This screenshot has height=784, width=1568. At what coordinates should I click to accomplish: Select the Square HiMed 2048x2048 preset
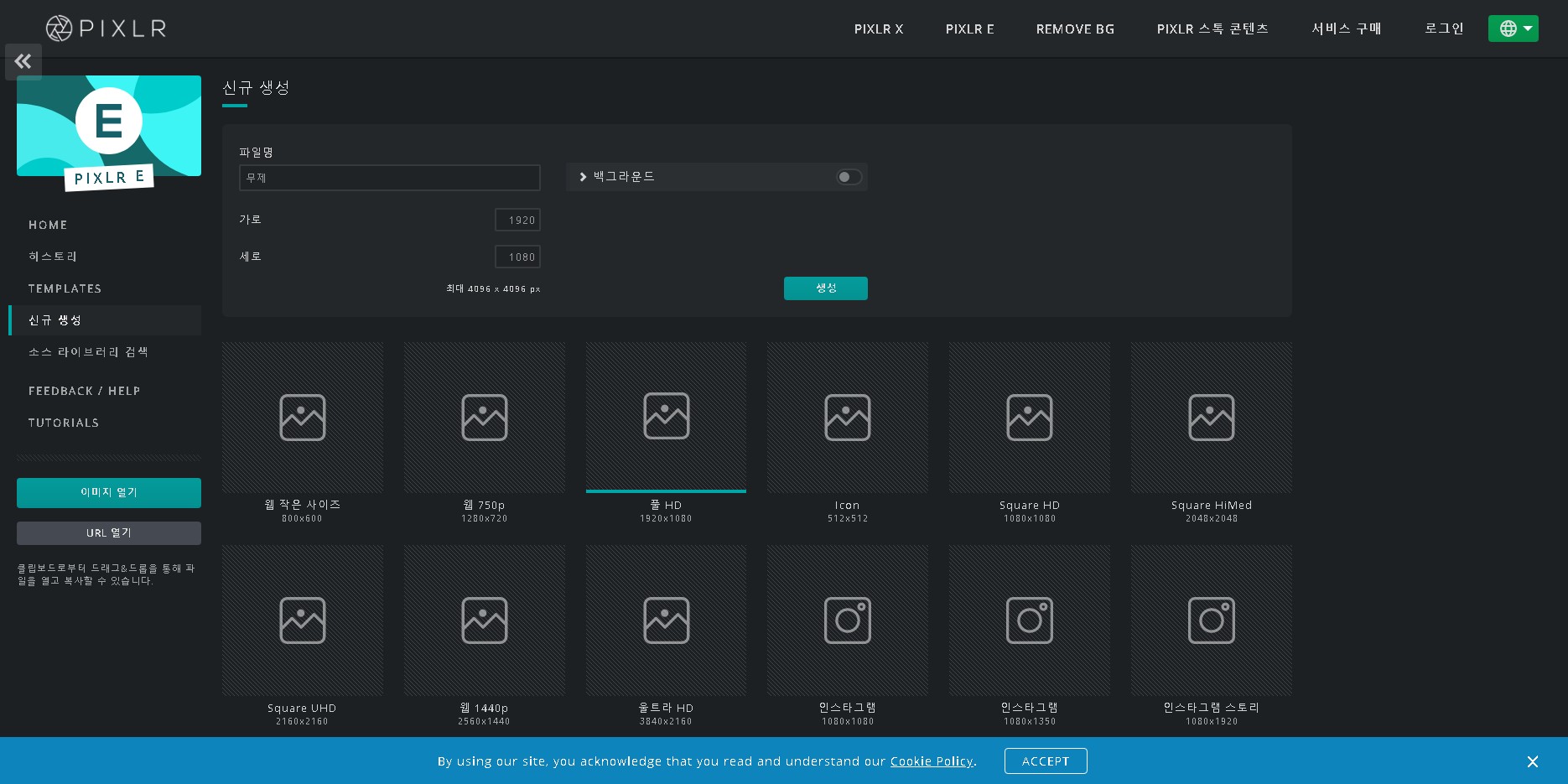[x=1212, y=433]
